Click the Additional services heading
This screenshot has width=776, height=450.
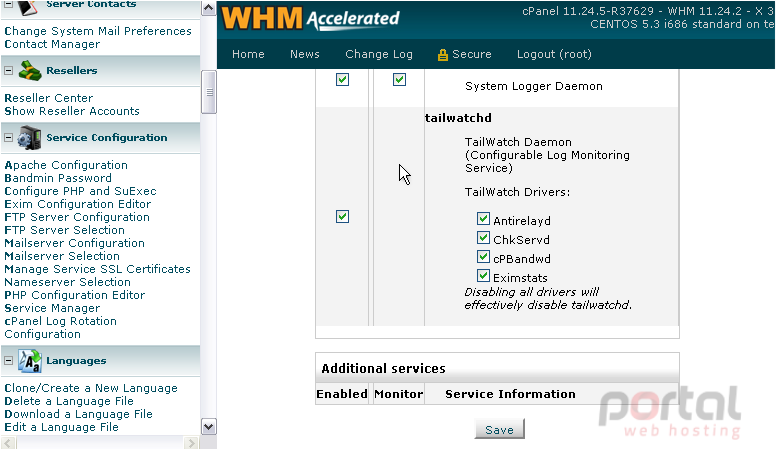click(384, 369)
